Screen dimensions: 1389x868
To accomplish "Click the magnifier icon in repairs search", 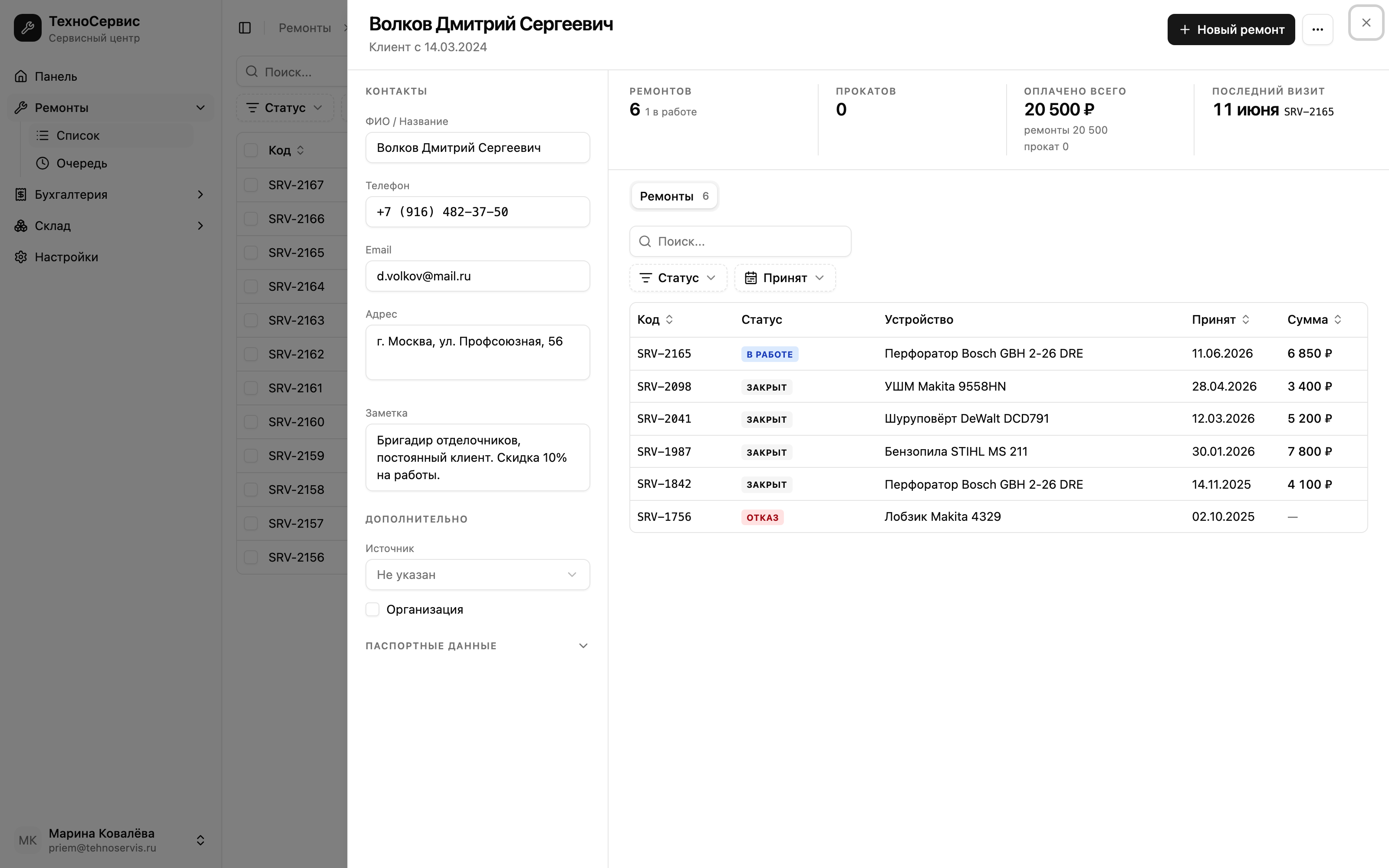I will click(645, 241).
